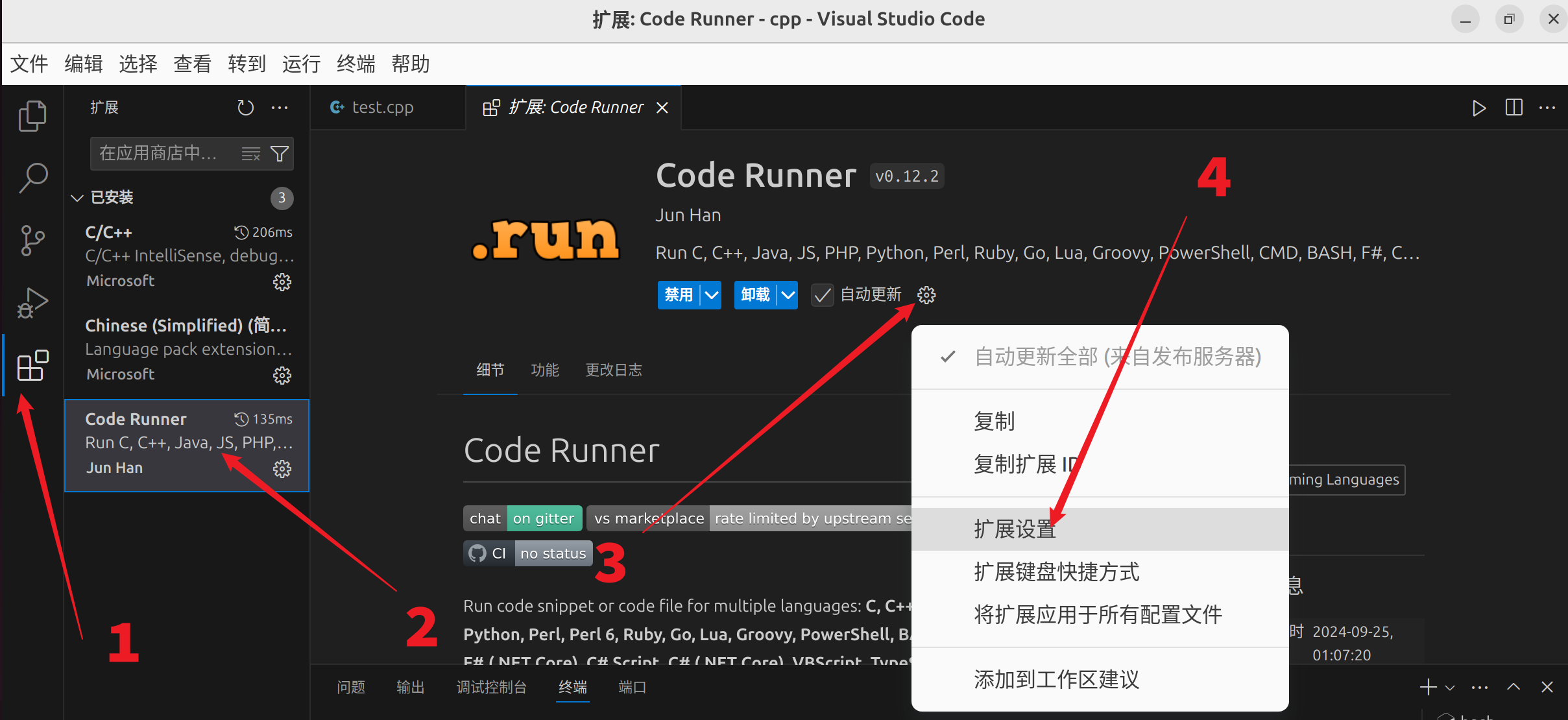Switch to the 更改日志 tab
Image resolution: width=1568 pixels, height=720 pixels.
point(613,370)
